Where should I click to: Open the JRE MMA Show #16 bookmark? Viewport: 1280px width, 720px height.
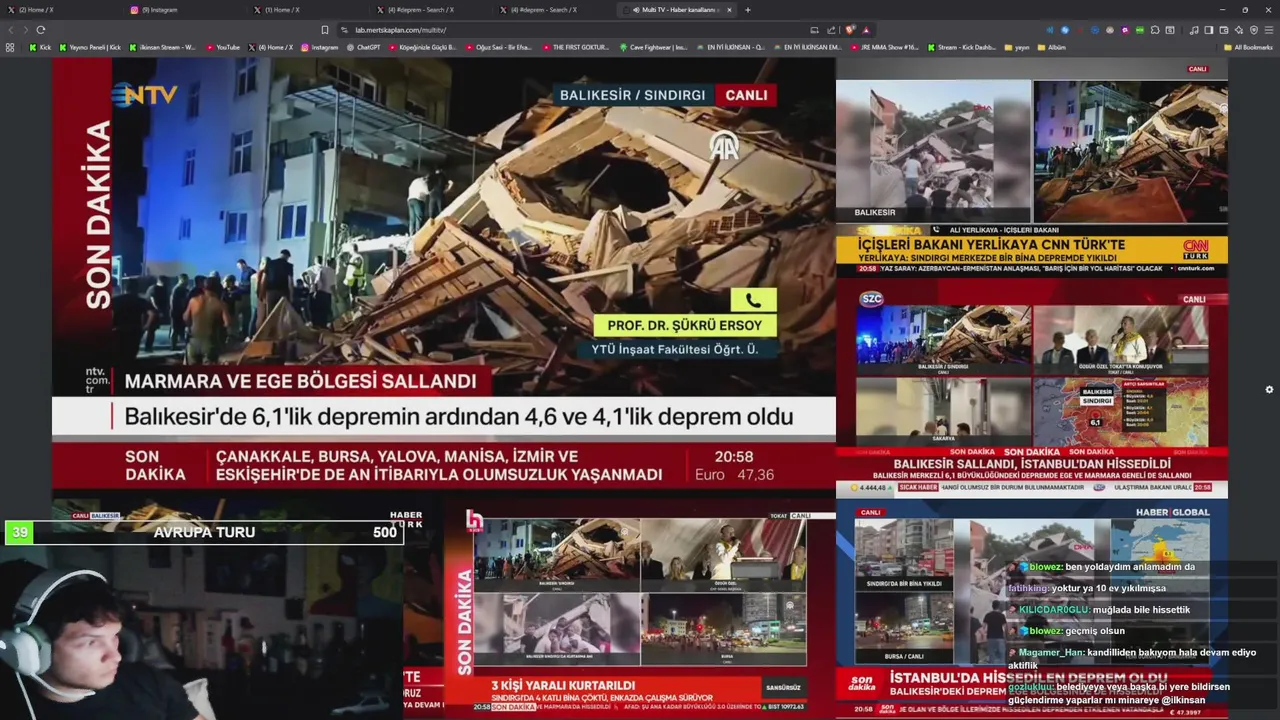pos(884,47)
